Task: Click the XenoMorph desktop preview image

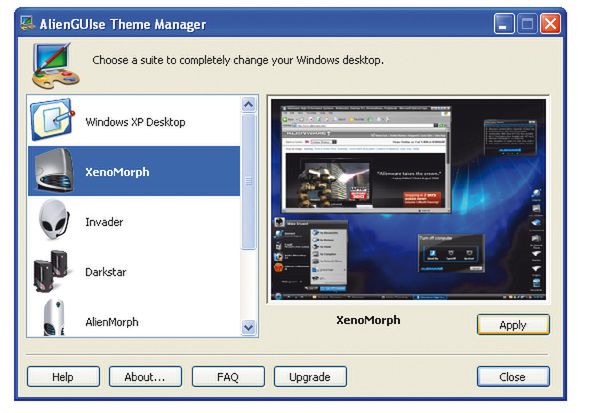Action: (x=408, y=199)
